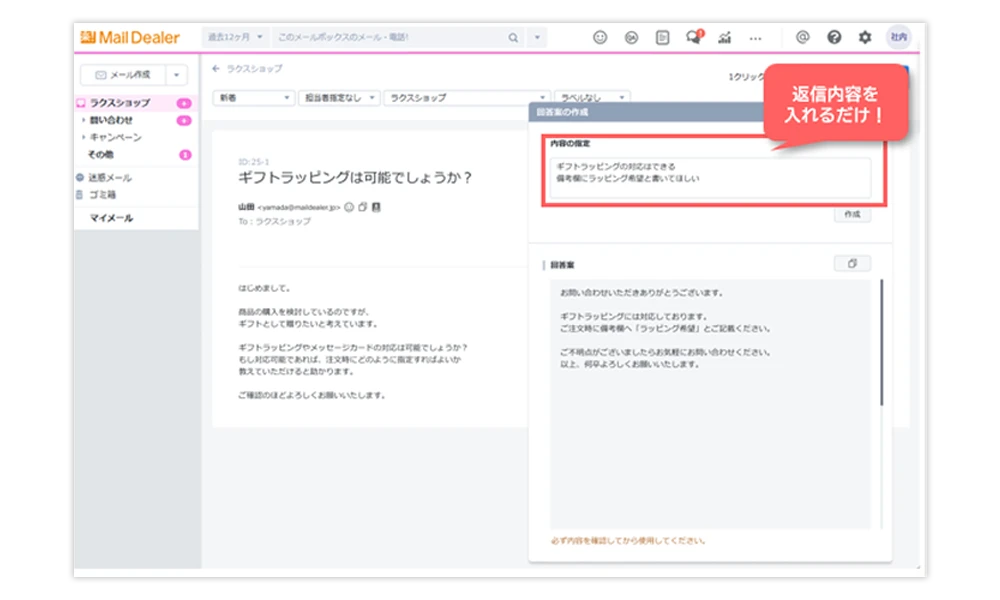Image resolution: width=1000 pixels, height=600 pixels.
Task: Open the emoji smiley icon in the toolbar
Action: tap(600, 36)
